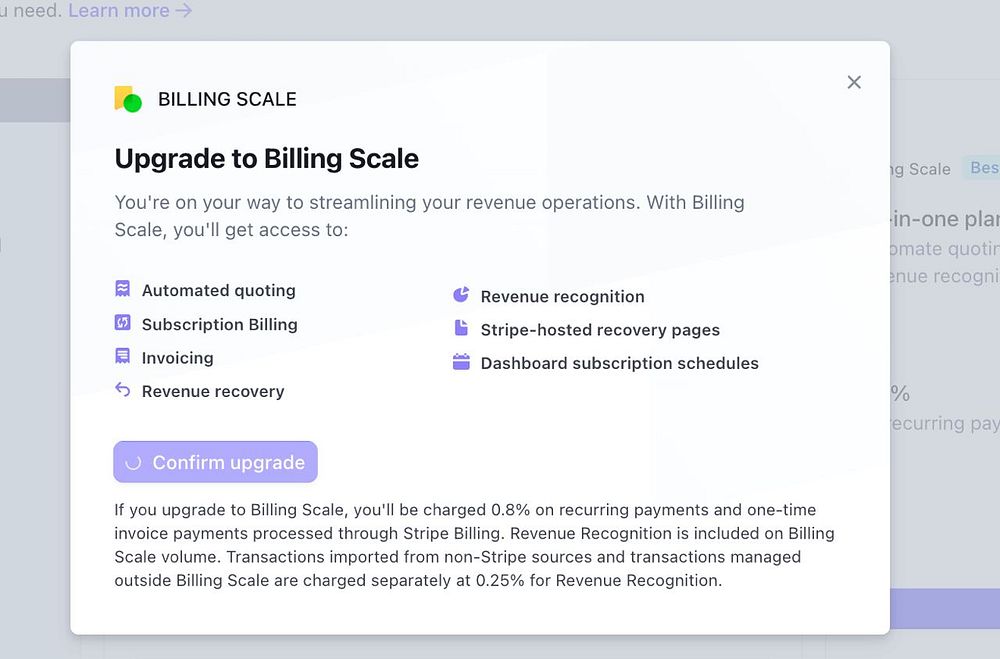Image resolution: width=1000 pixels, height=659 pixels.
Task: Click the Dashboard subscription schedules text
Action: click(x=619, y=363)
